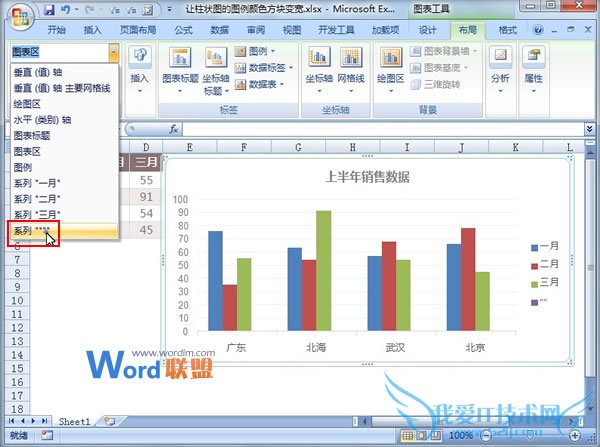Select 系列 "二月" in the list
Image resolution: width=600 pixels, height=447 pixels.
64,199
